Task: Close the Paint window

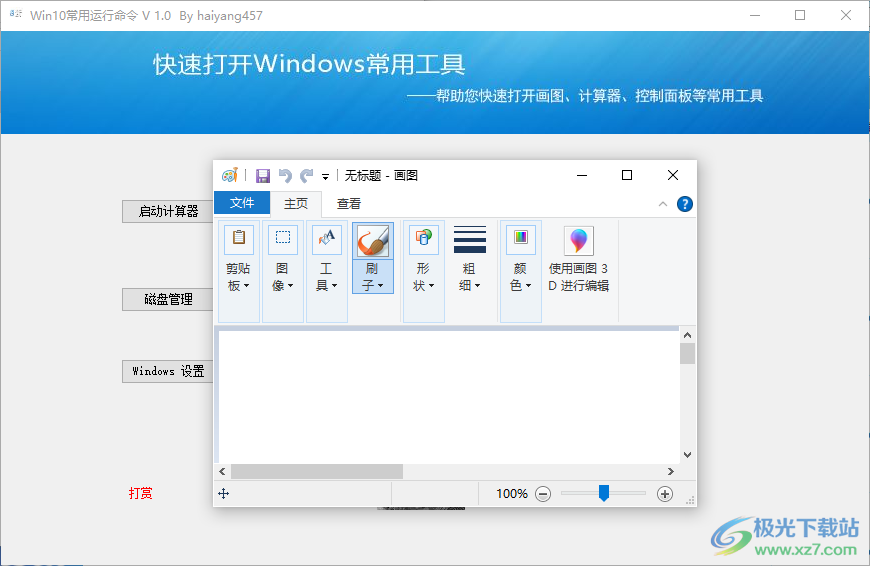Action: [673, 175]
